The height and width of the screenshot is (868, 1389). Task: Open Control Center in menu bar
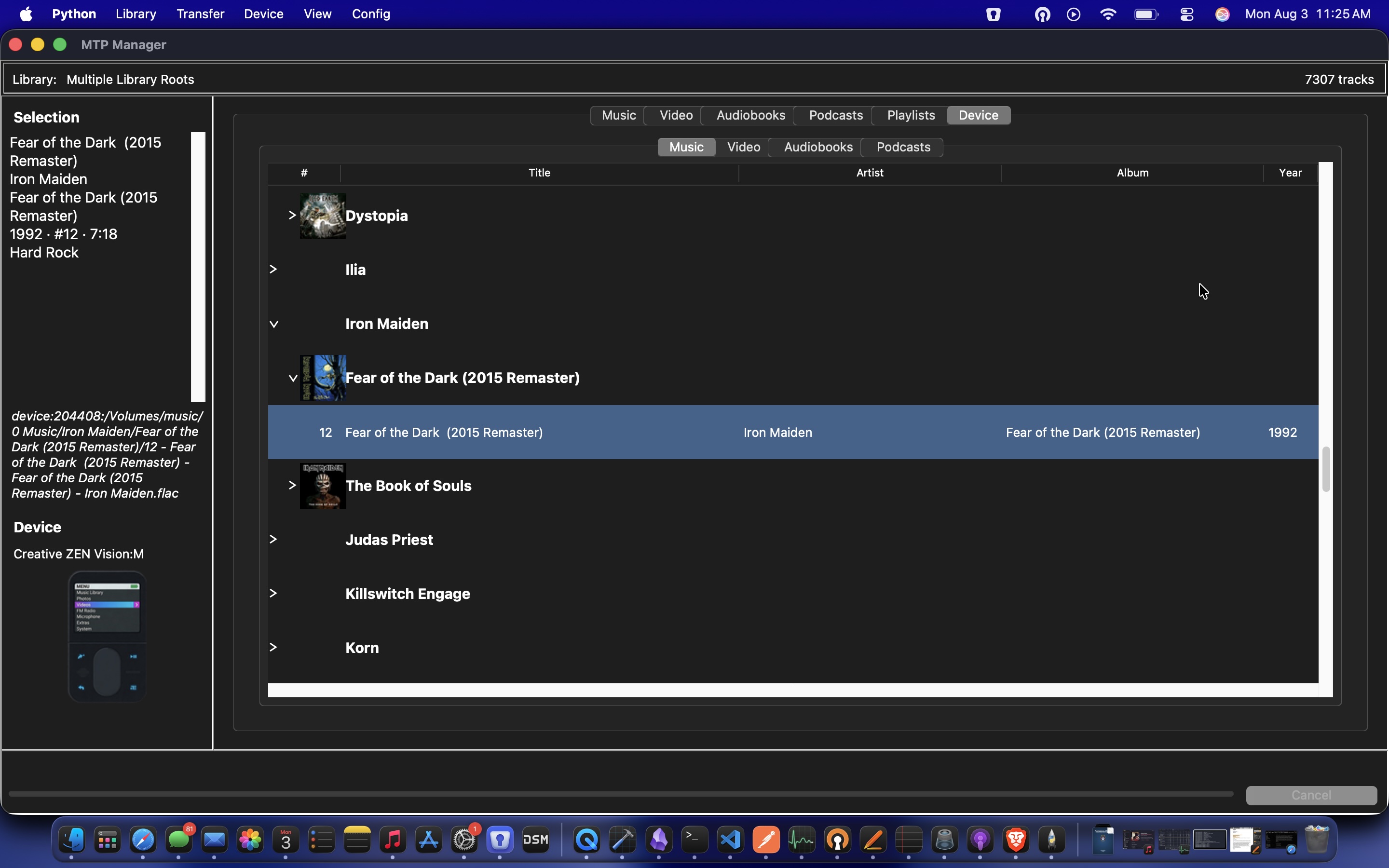click(x=1187, y=14)
